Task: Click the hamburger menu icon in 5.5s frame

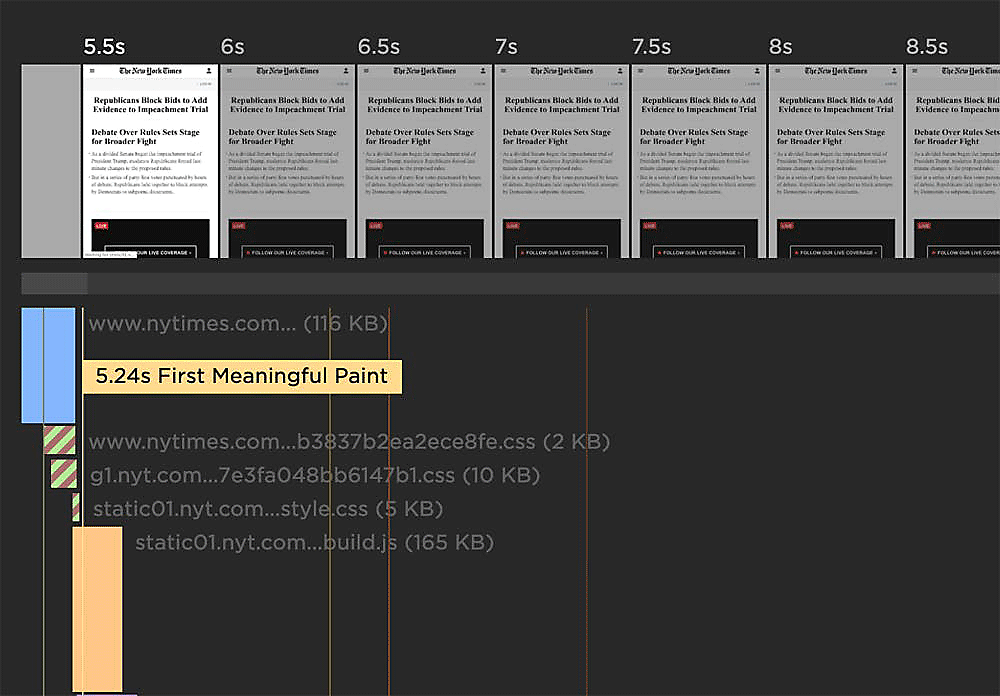Action: (92, 71)
